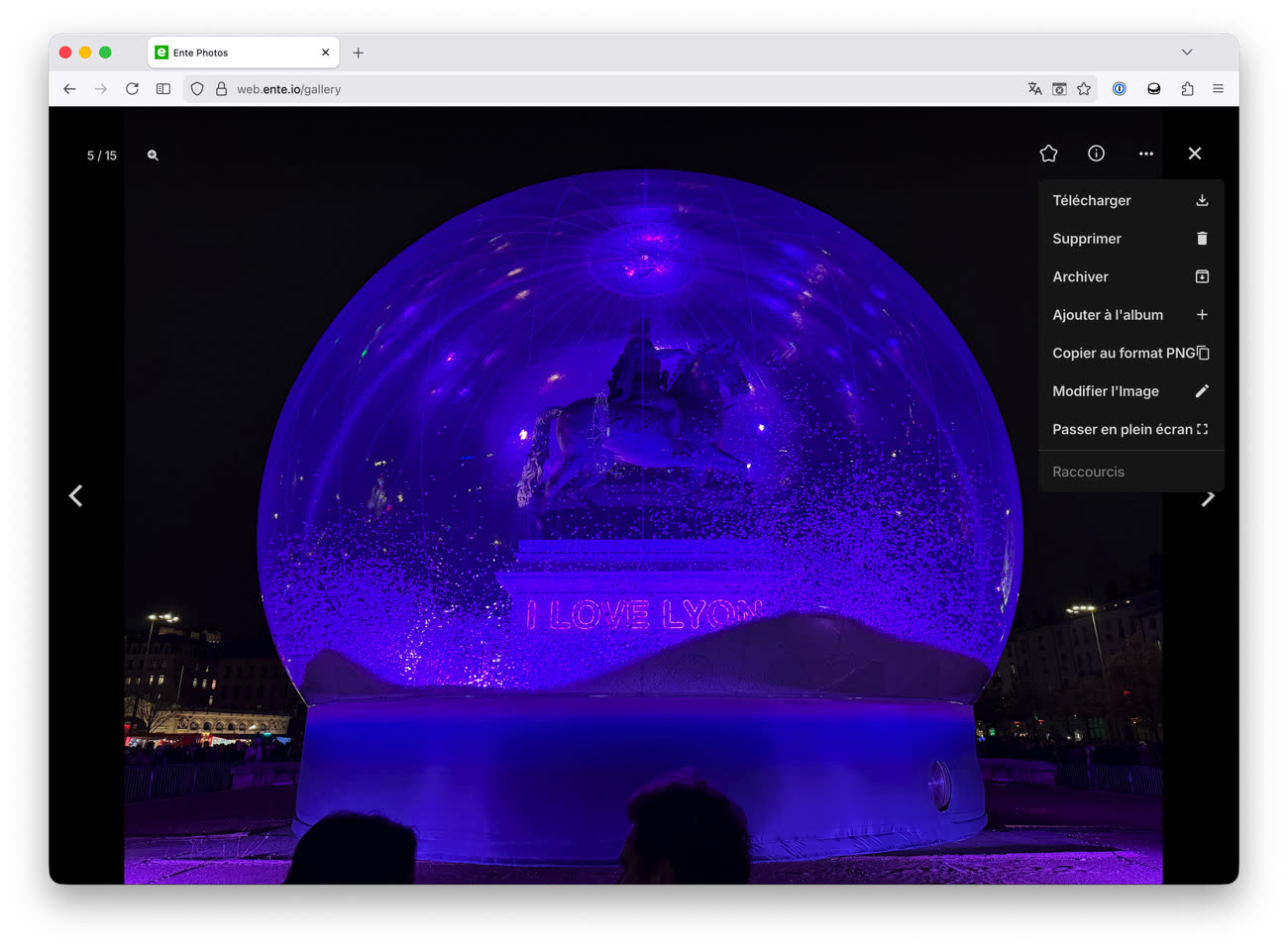Select Télécharger to download photo

1129,200
